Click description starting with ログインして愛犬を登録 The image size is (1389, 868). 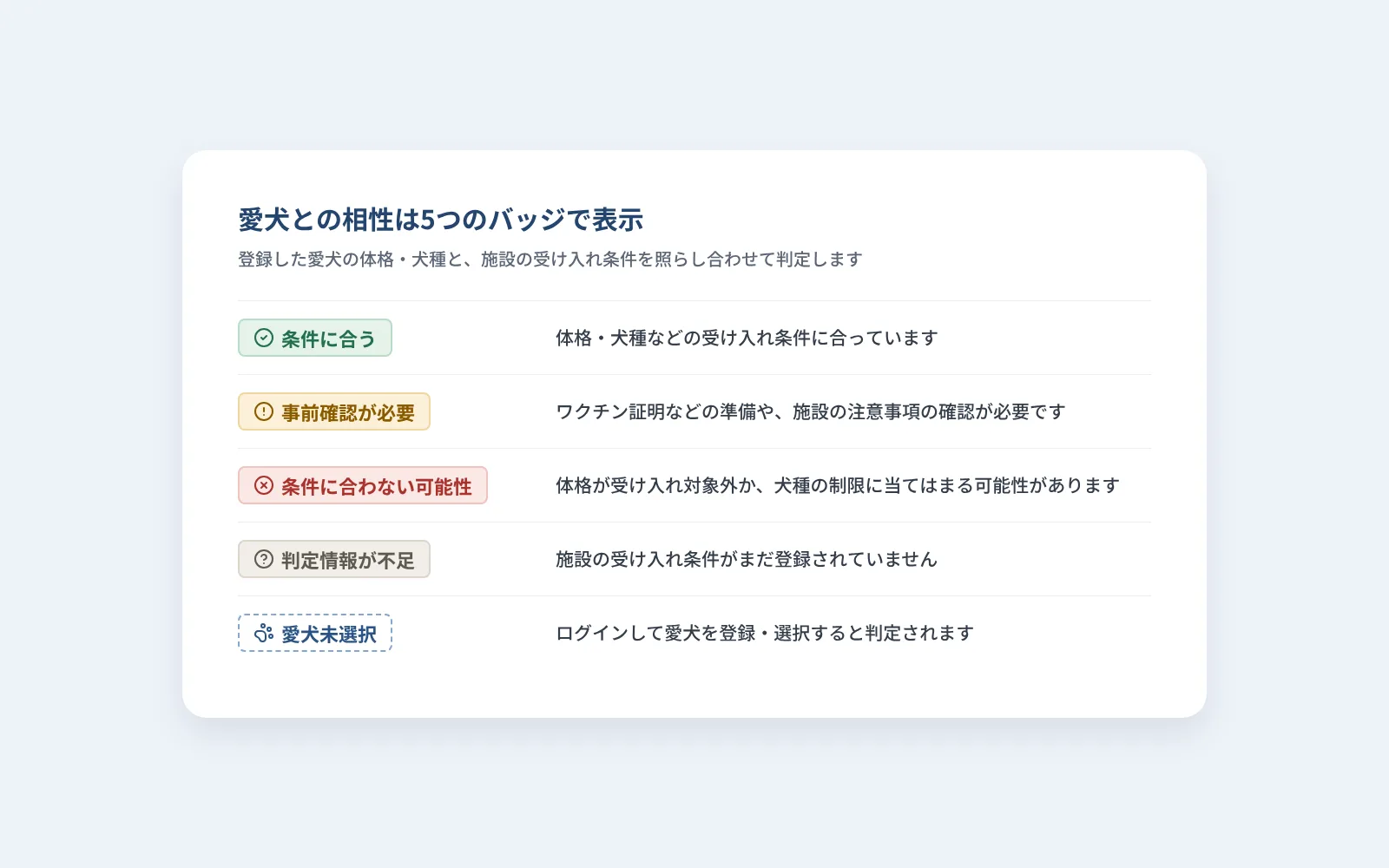[x=765, y=633]
